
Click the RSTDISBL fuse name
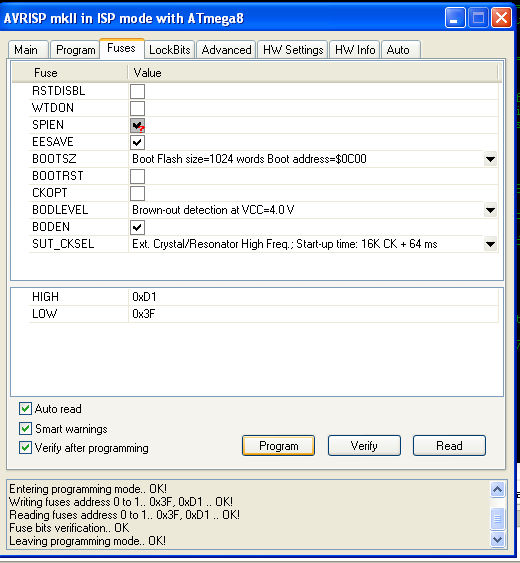(59, 91)
